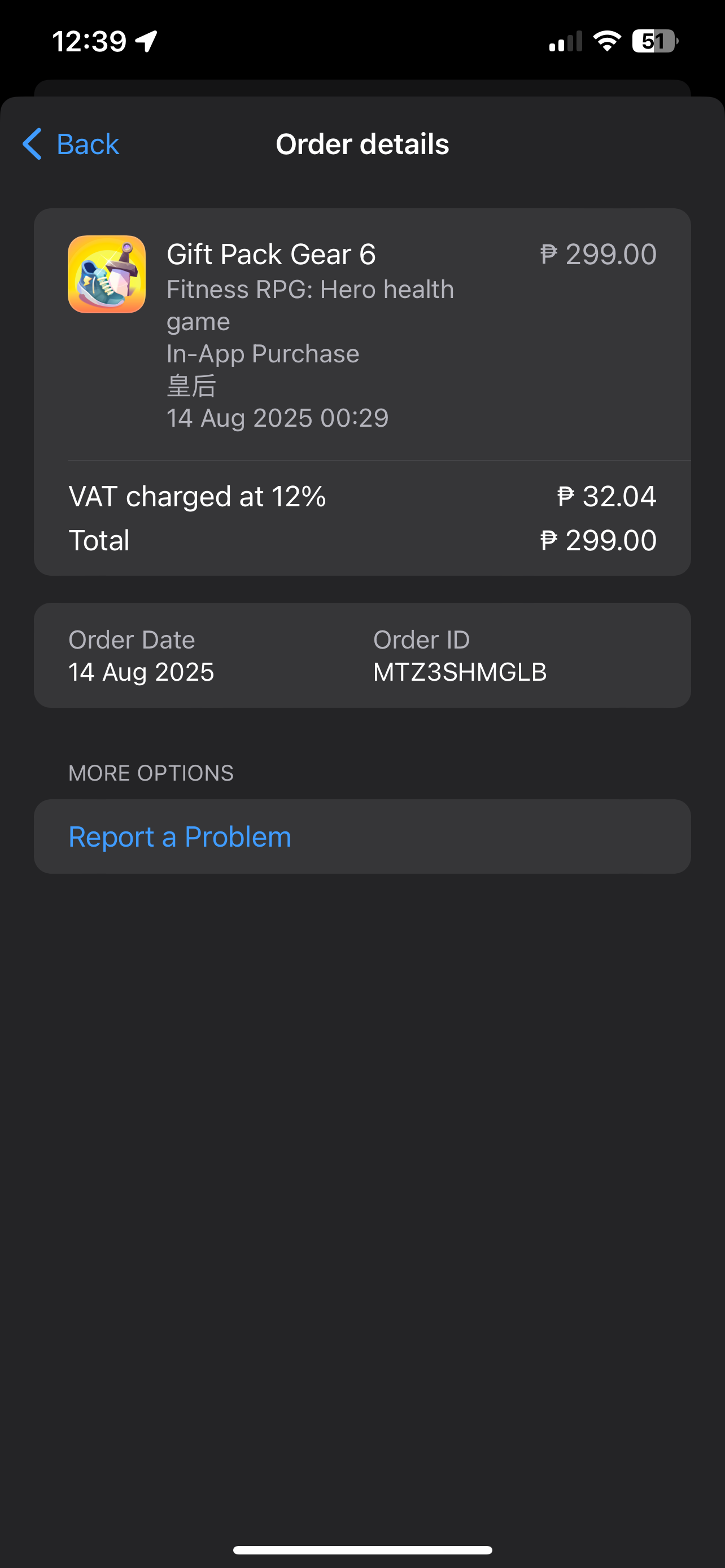
Task: Tap the cellular signal bars
Action: pyautogui.click(x=566, y=41)
